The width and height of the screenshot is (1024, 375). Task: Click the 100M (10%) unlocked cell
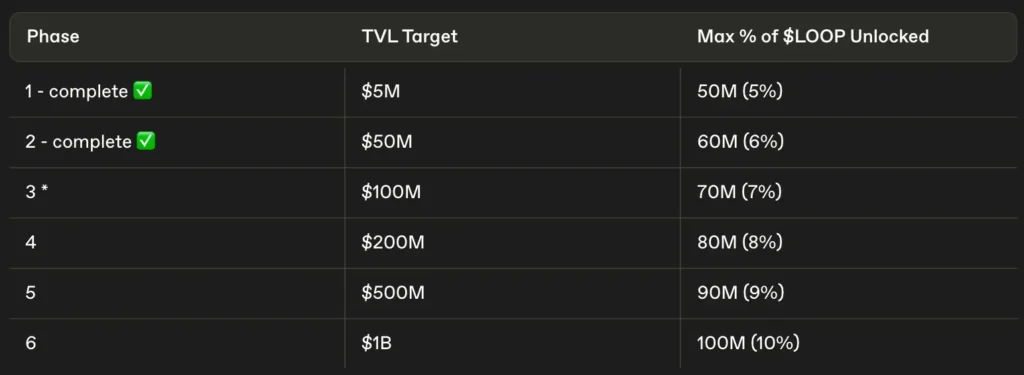tap(848, 344)
